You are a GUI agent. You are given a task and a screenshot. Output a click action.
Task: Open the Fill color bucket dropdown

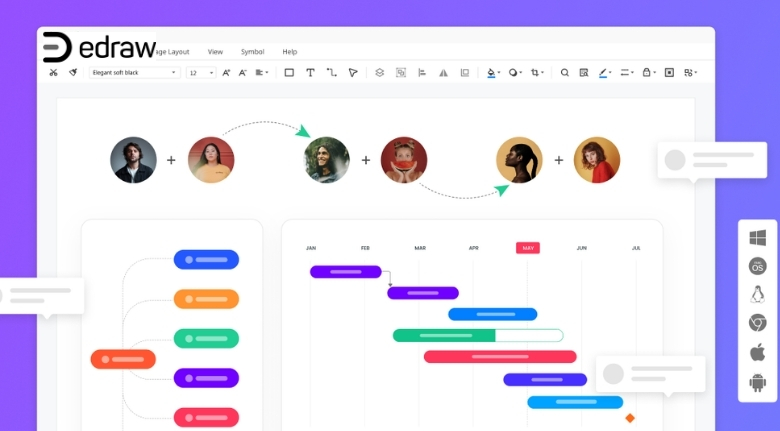[x=493, y=73]
